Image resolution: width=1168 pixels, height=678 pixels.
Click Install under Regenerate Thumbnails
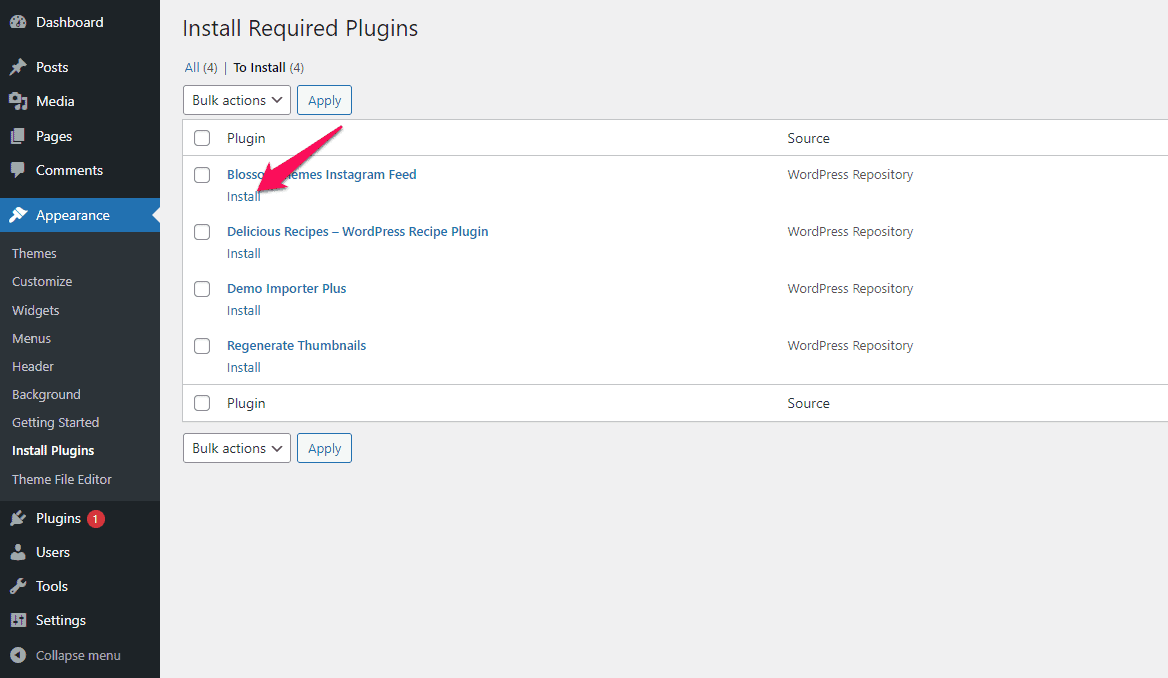(244, 367)
